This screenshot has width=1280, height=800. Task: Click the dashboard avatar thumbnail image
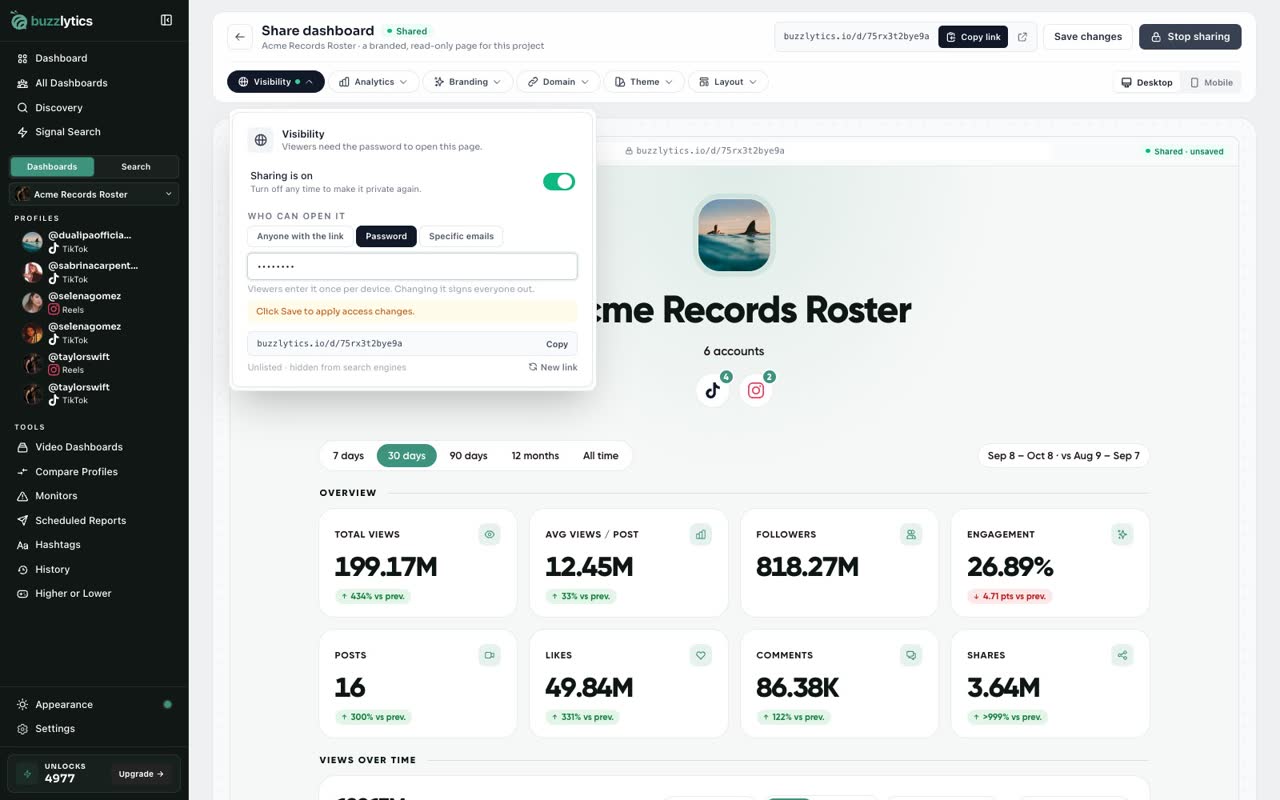click(734, 236)
